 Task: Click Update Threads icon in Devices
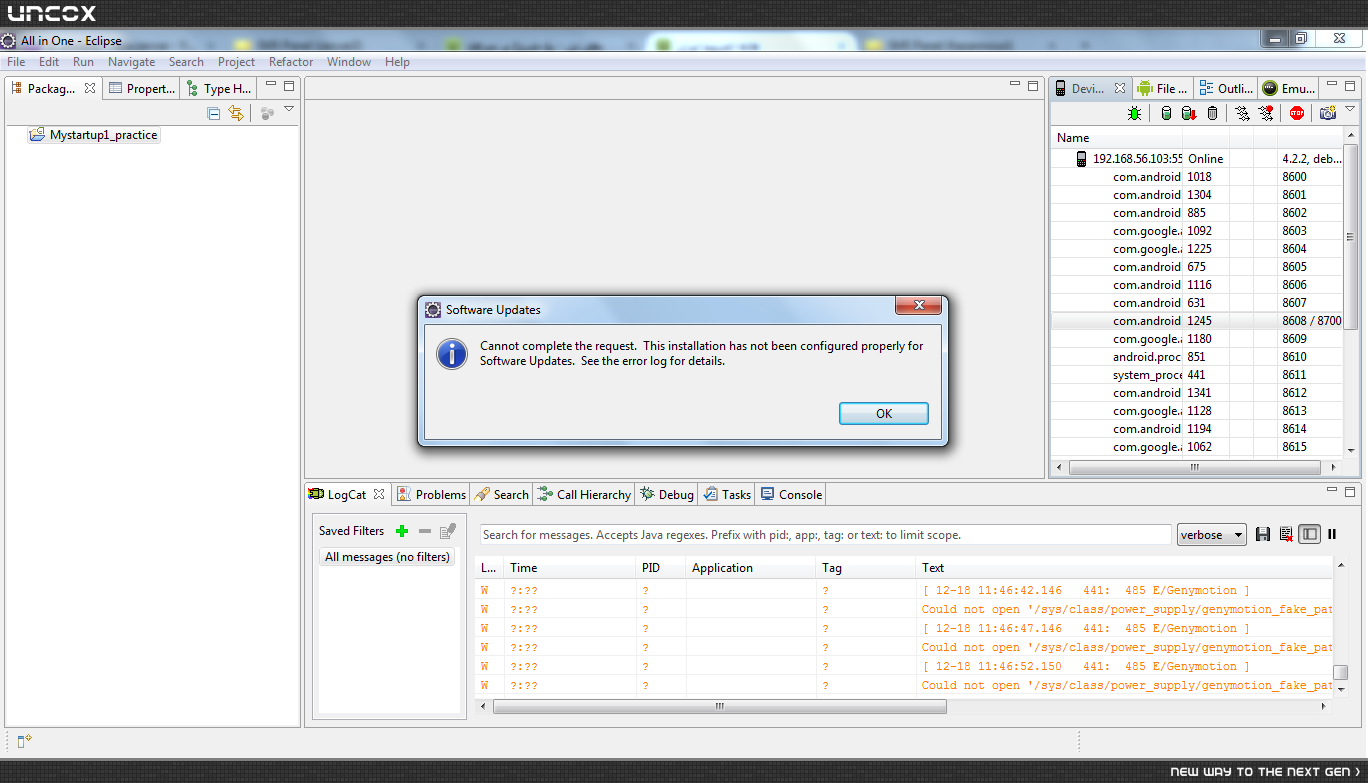click(x=1242, y=113)
